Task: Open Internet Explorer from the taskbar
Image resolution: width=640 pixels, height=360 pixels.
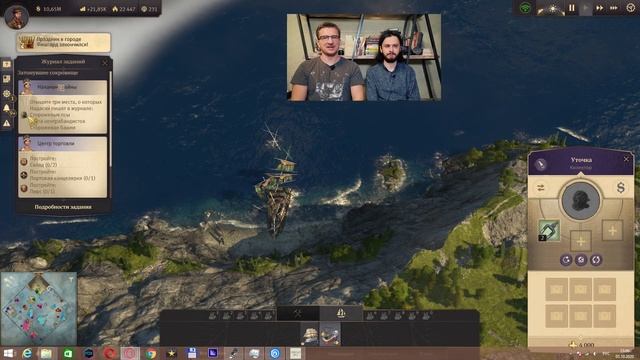Action: 27,353
